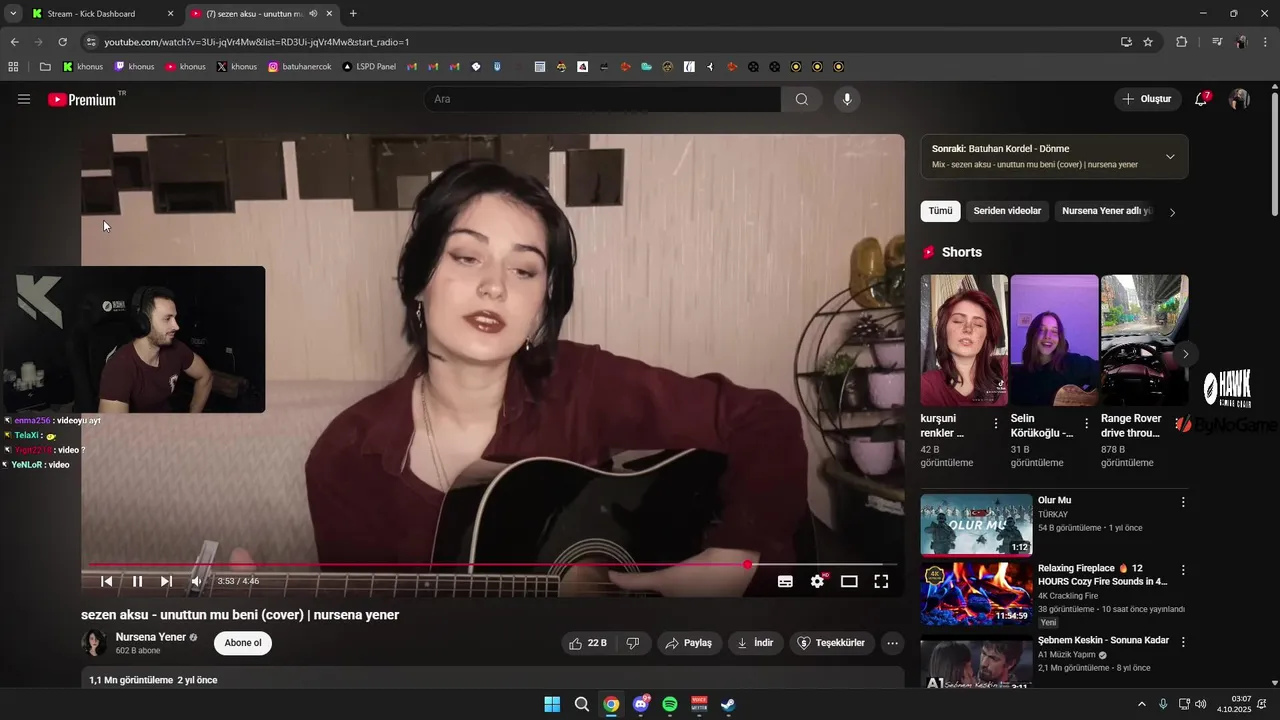Screen dimensions: 1280x720
Task: Click the İndir download button
Action: 755,643
